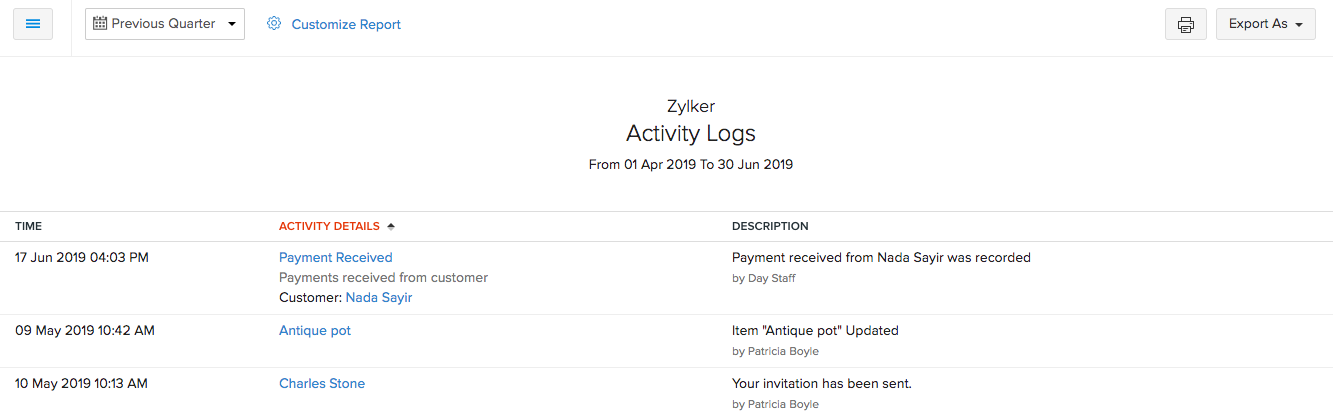1333x419 pixels.
Task: Click the Customize Report gear icon
Action: [x=274, y=24]
